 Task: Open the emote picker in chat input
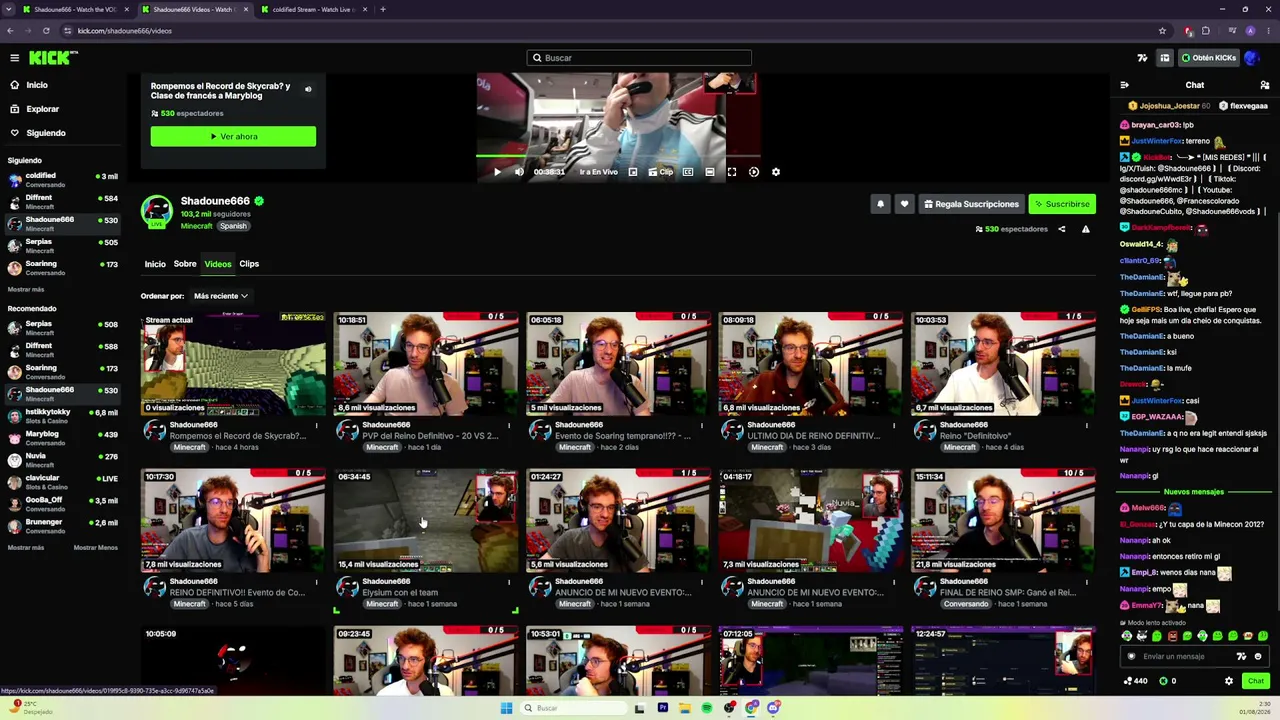[x=1258, y=657]
